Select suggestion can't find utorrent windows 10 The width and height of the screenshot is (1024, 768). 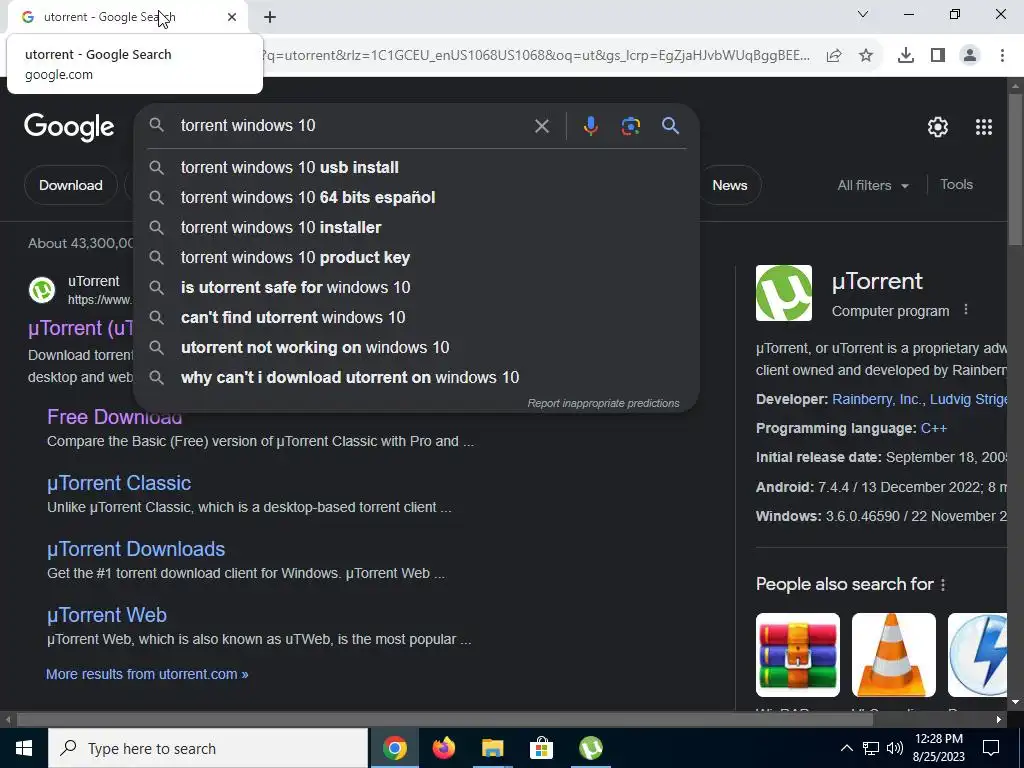[x=416, y=317]
